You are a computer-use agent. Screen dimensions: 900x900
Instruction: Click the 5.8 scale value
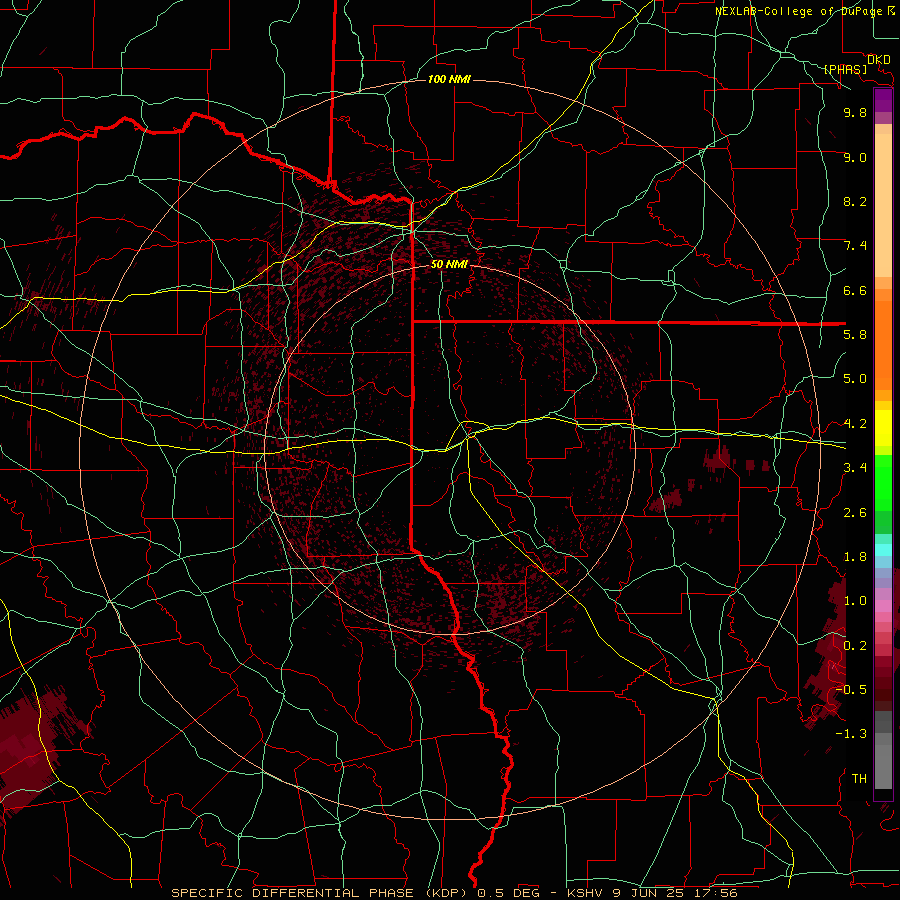pyautogui.click(x=855, y=334)
